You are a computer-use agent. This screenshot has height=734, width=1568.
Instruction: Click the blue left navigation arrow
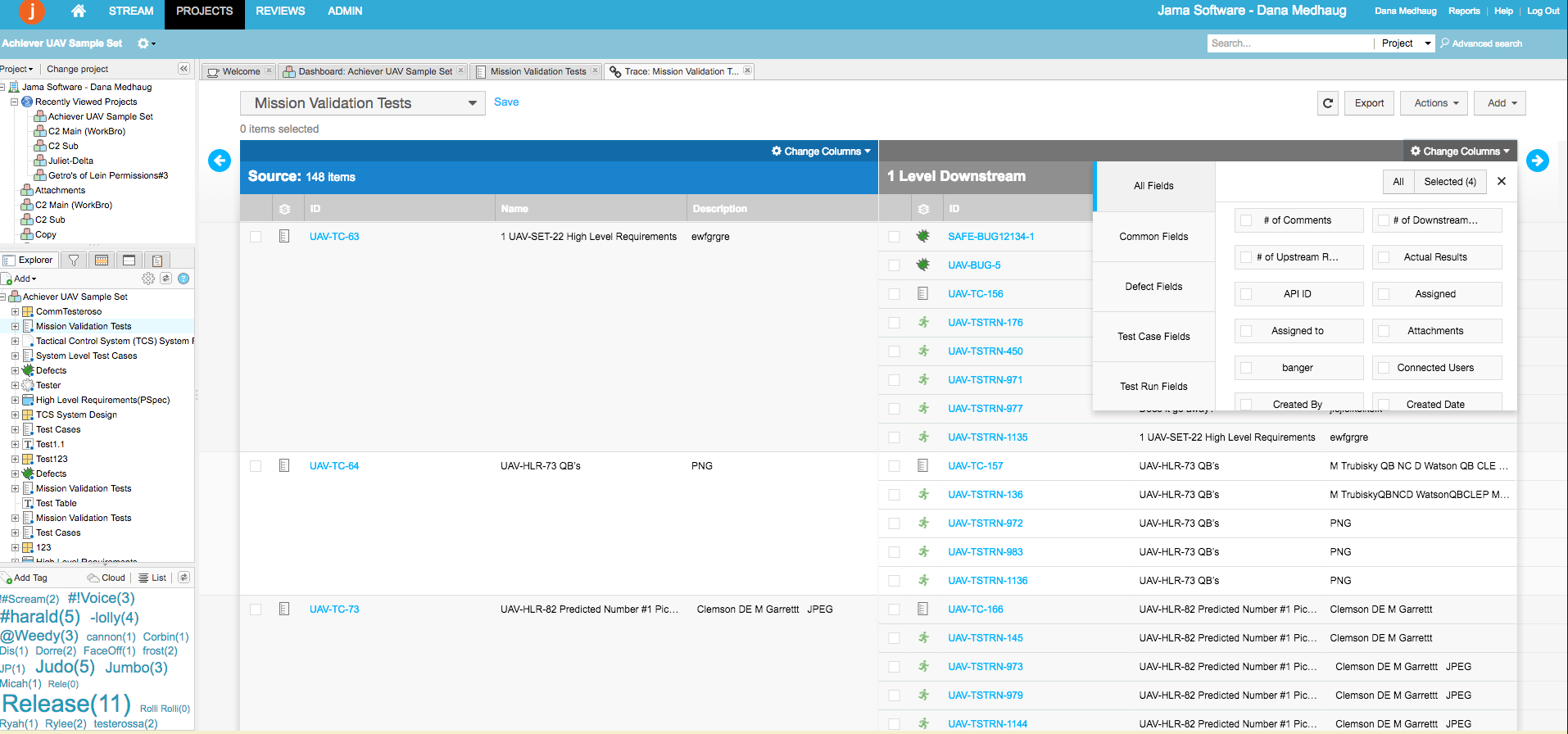point(220,161)
